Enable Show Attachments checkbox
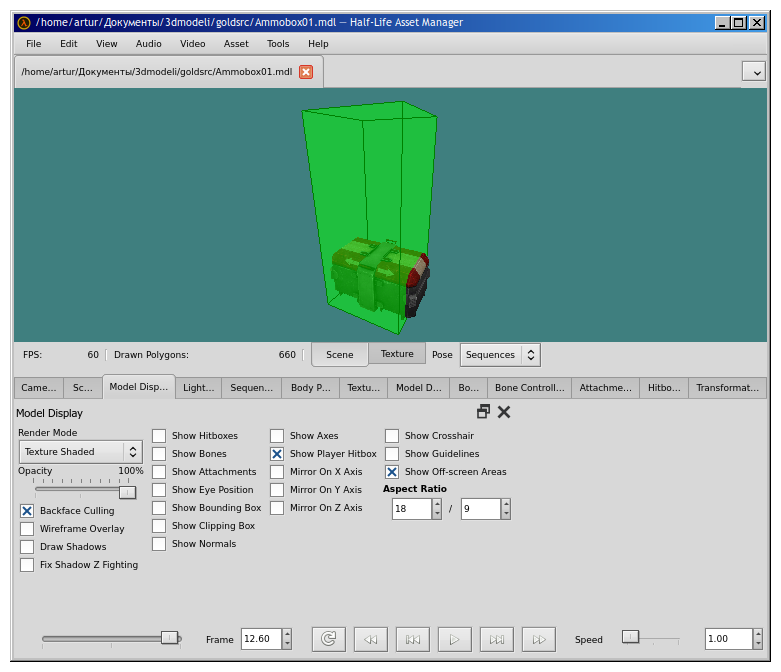This screenshot has width=781, height=672. point(159,472)
